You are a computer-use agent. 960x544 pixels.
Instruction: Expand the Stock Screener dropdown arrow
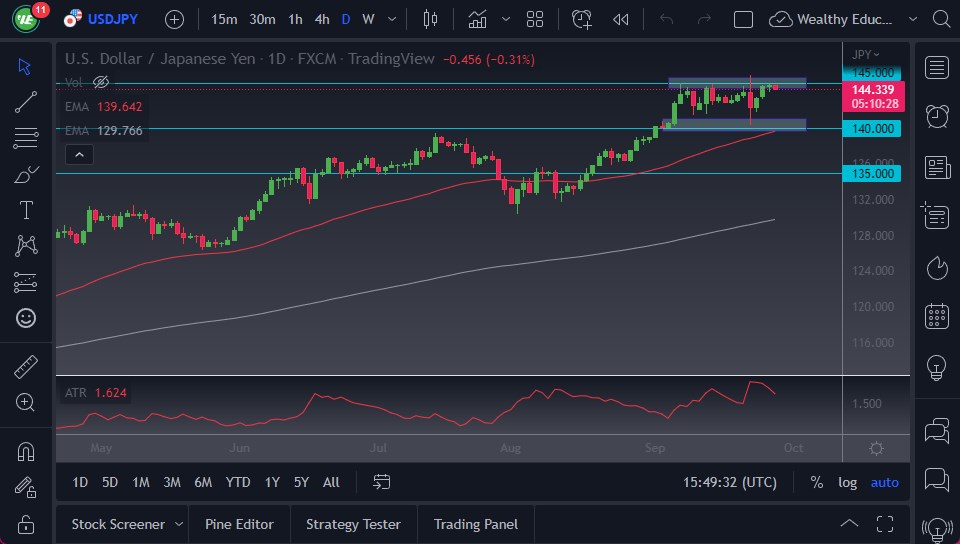[x=179, y=524]
